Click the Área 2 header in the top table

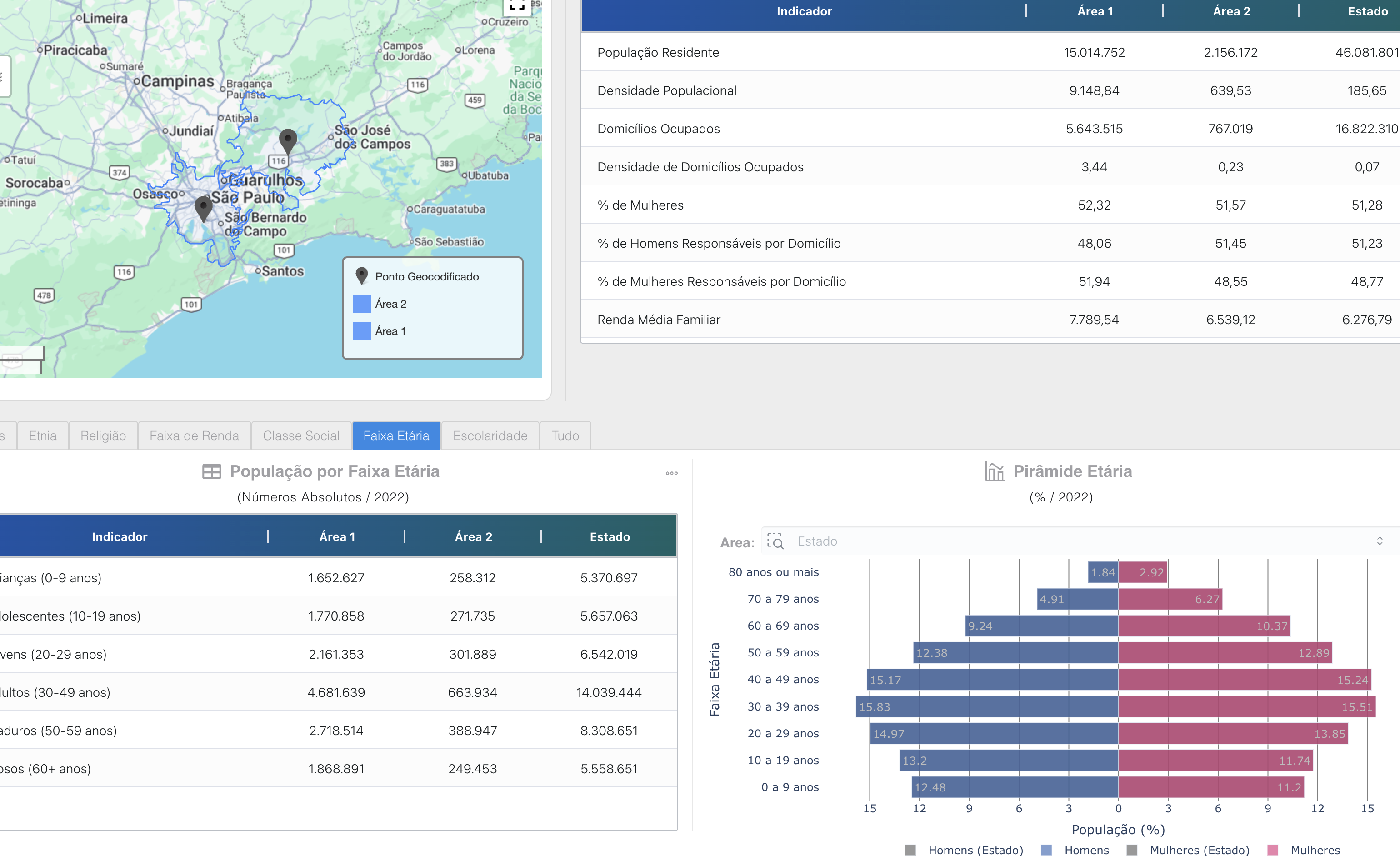pos(1231,11)
